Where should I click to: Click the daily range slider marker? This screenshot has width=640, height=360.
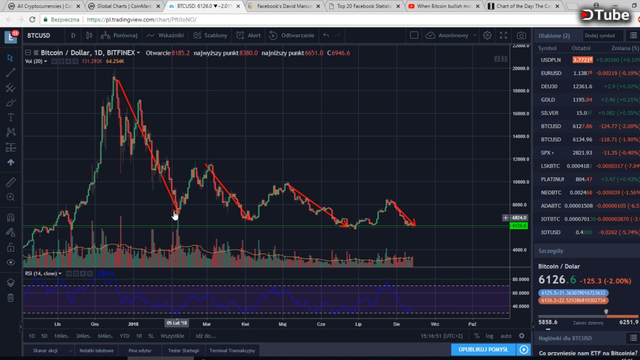(606, 311)
